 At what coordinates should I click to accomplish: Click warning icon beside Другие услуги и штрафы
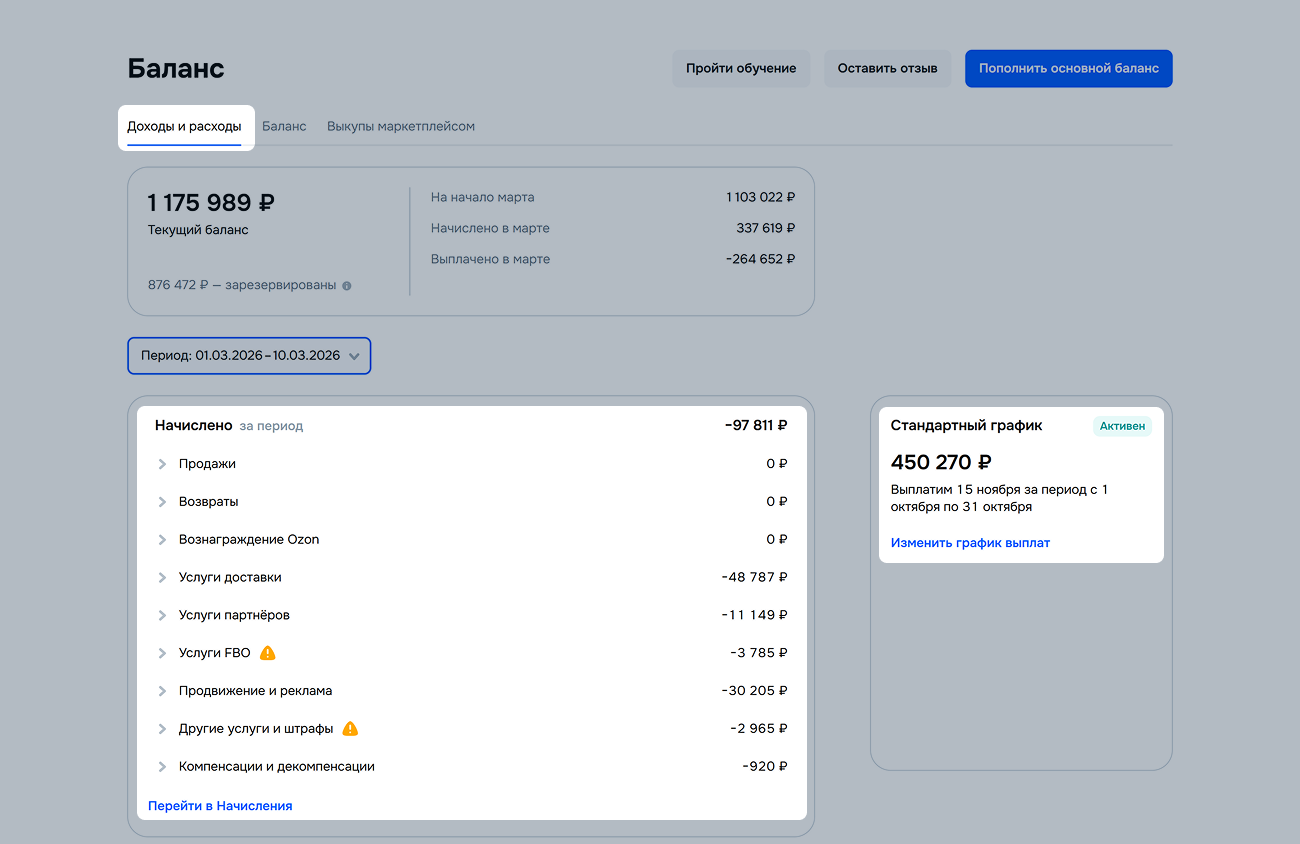(350, 729)
